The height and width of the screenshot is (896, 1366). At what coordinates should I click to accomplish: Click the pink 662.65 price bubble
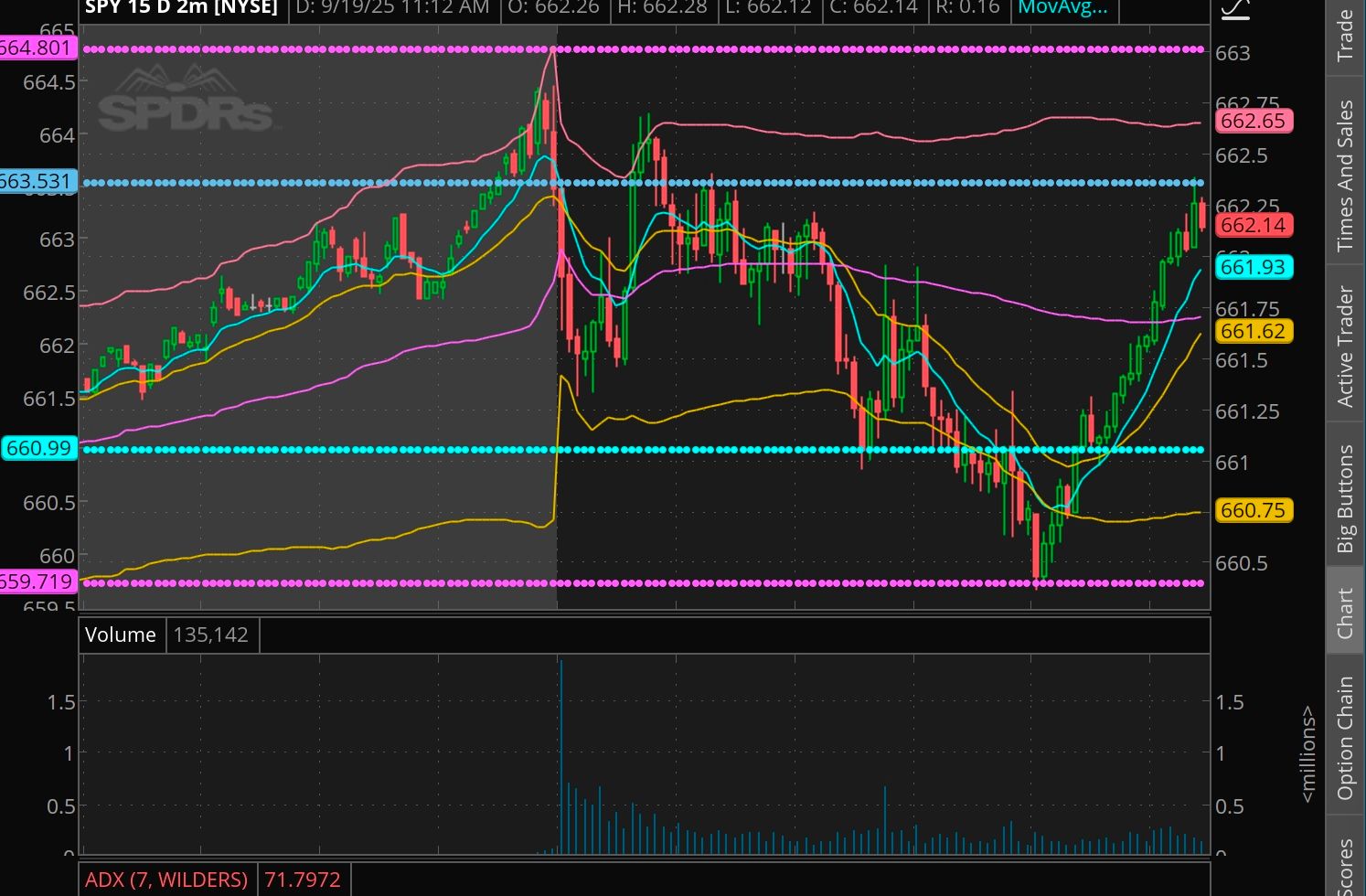pos(1253,121)
